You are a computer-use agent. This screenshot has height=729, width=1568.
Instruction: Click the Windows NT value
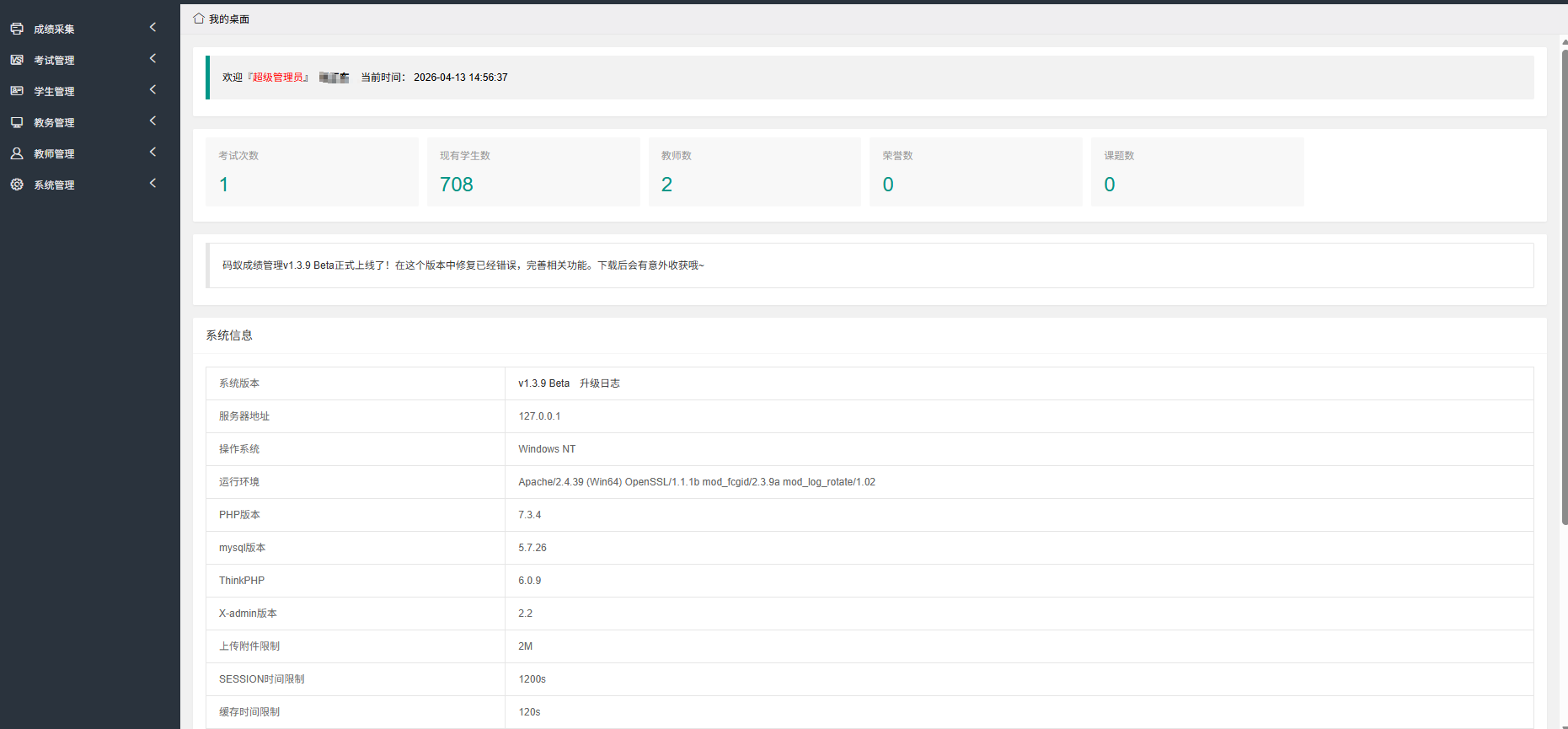(547, 449)
